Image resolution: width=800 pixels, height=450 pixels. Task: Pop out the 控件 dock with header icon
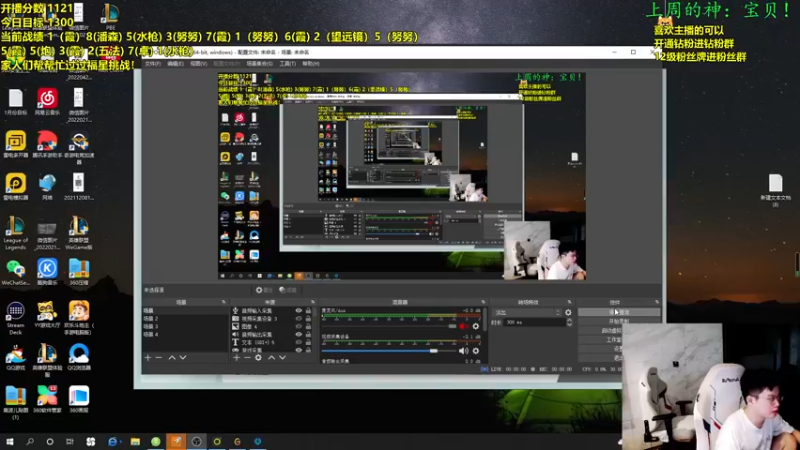click(x=657, y=302)
